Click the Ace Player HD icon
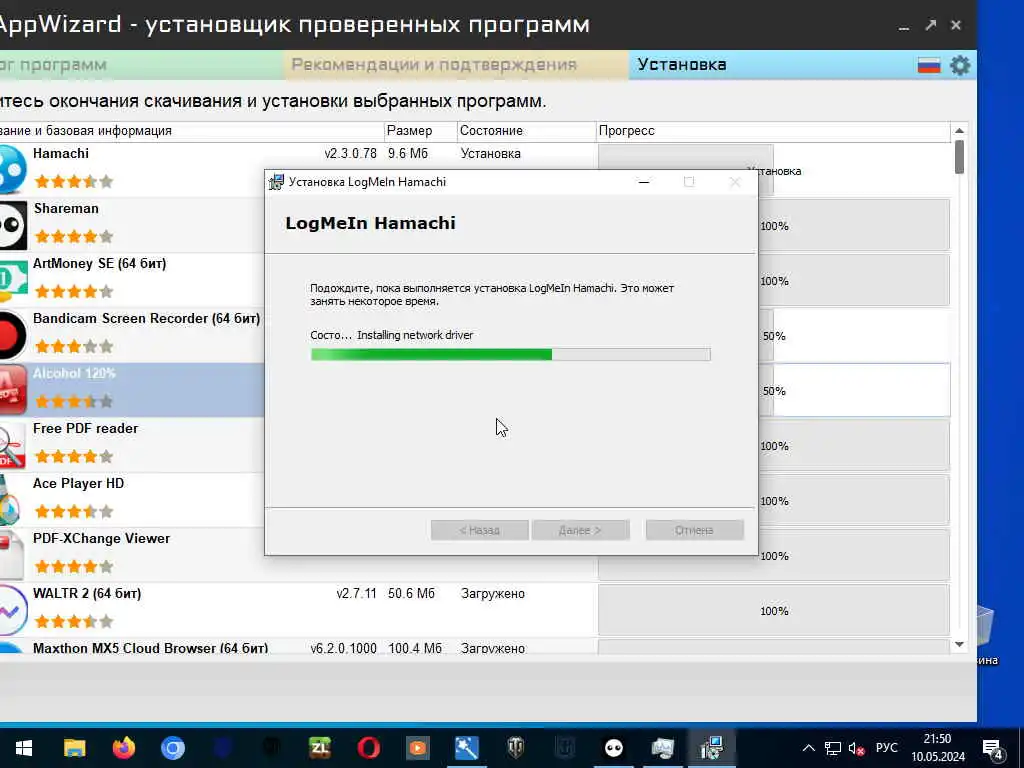The image size is (1024, 768). 10,501
